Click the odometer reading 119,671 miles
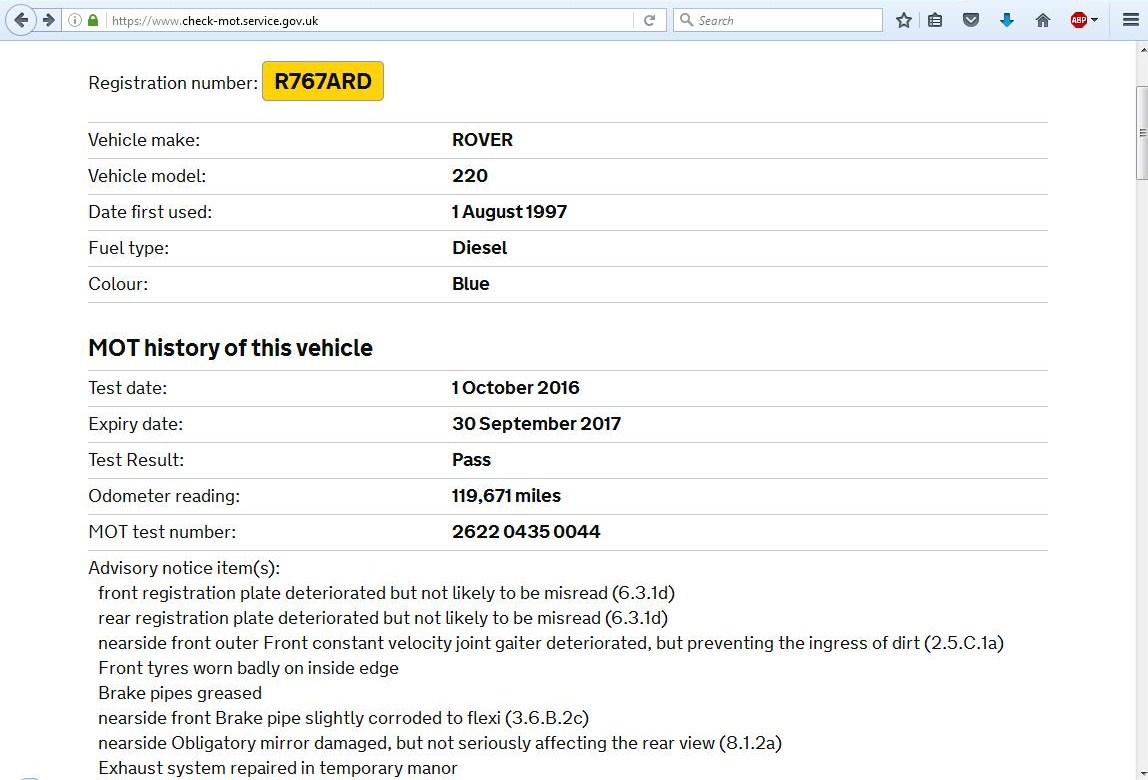The image size is (1148, 780). (x=507, y=496)
